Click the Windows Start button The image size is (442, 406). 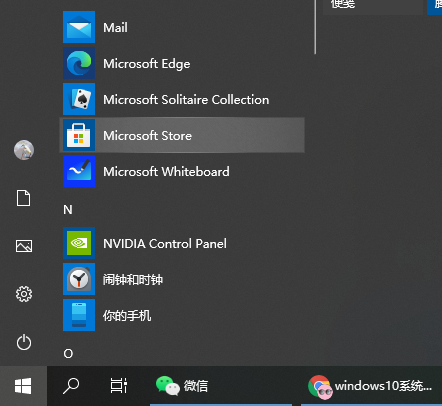tap(23, 386)
